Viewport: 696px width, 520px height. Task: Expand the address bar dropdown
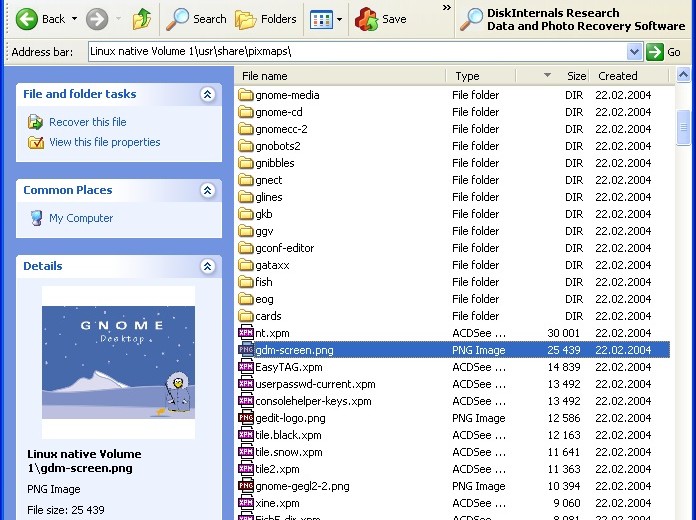634,52
